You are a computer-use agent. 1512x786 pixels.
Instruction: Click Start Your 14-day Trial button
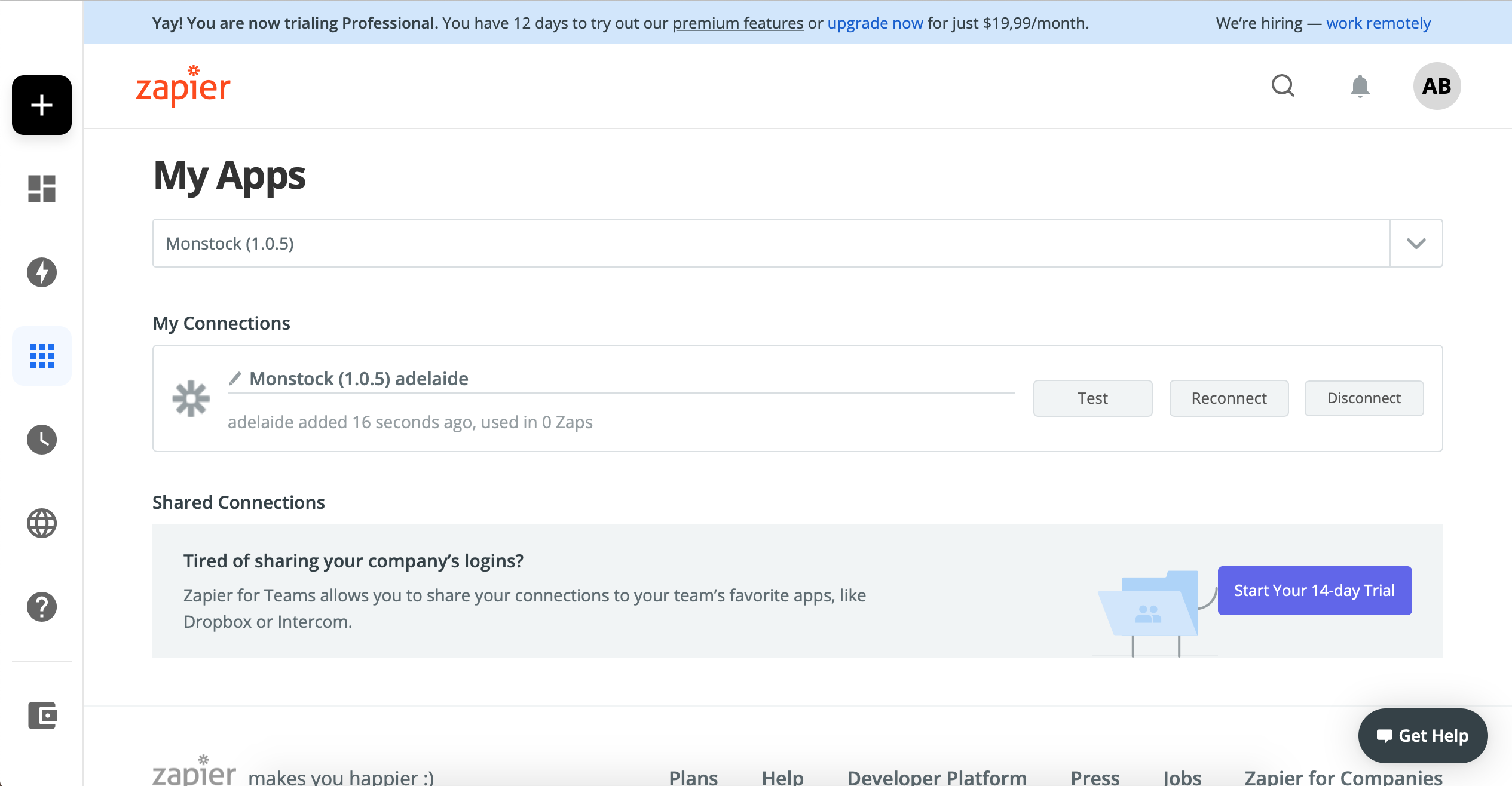[x=1314, y=591]
